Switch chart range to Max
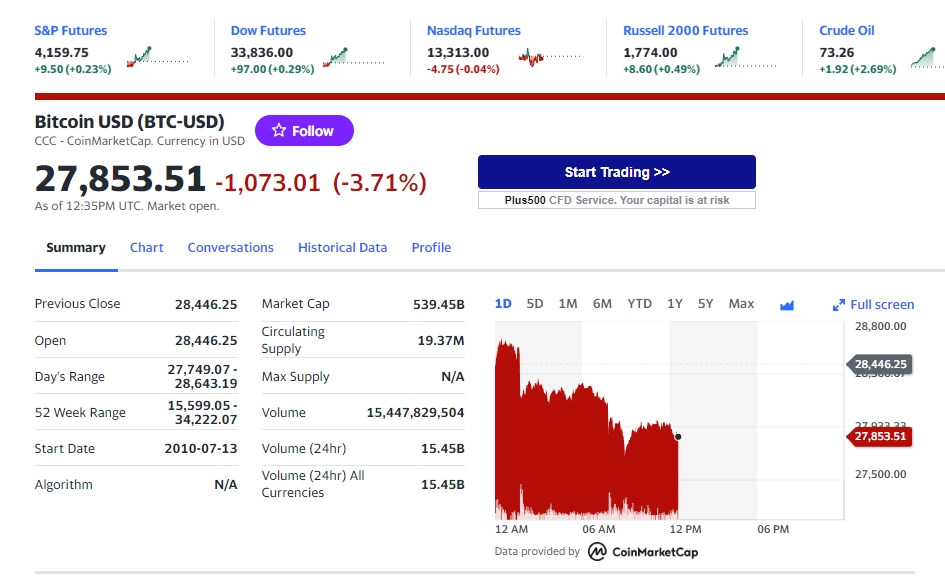Viewport: 945px width, 587px height. pyautogui.click(x=741, y=304)
